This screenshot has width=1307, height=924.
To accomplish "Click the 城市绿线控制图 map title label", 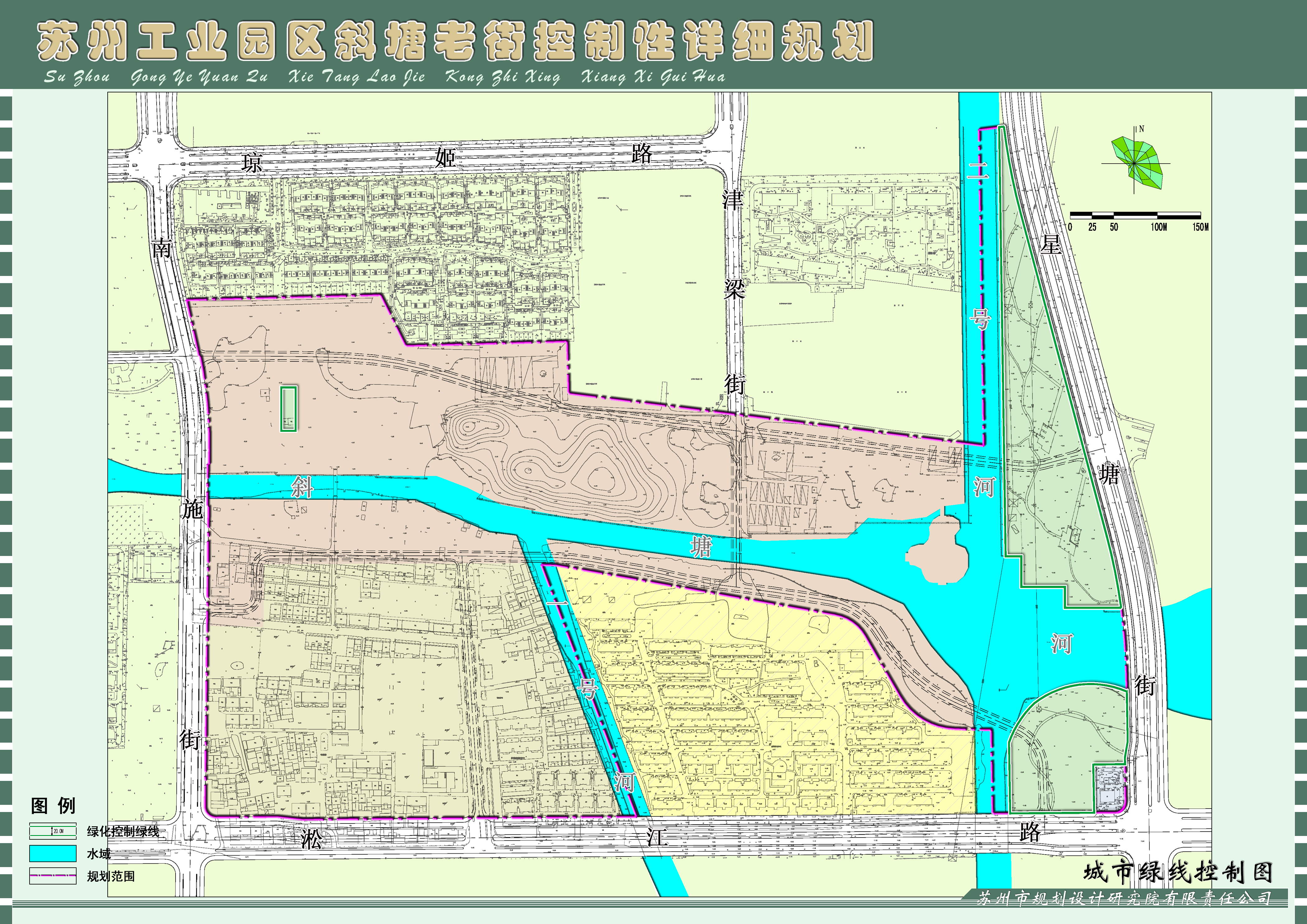I will (1177, 872).
